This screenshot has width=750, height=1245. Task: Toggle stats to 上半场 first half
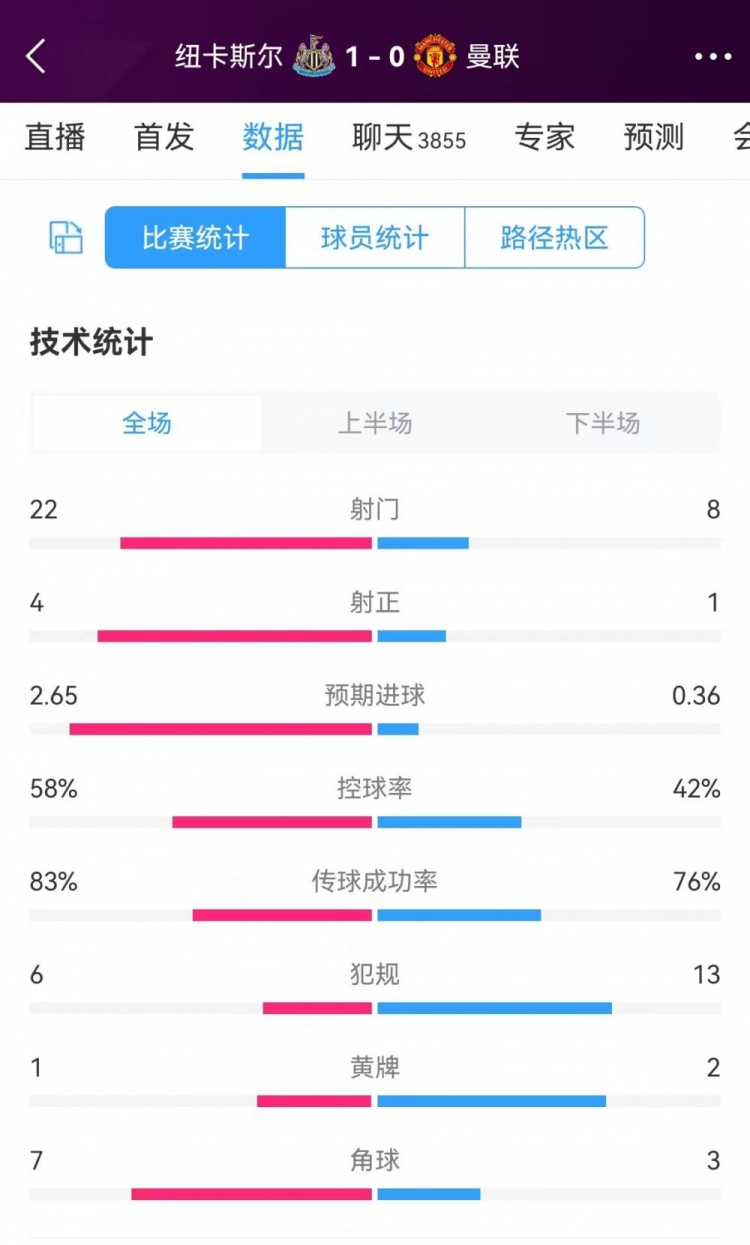coord(375,423)
